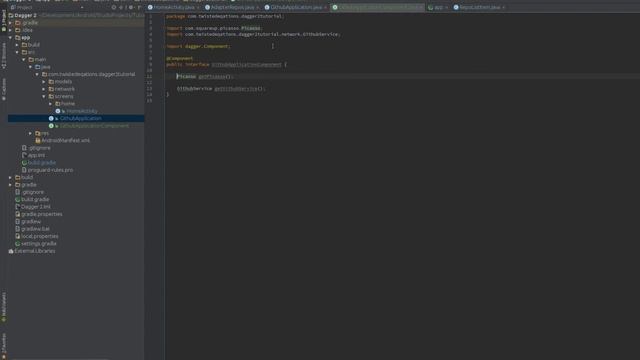Collapse the main folder arrow
The width and height of the screenshot is (640, 360).
(24, 60)
